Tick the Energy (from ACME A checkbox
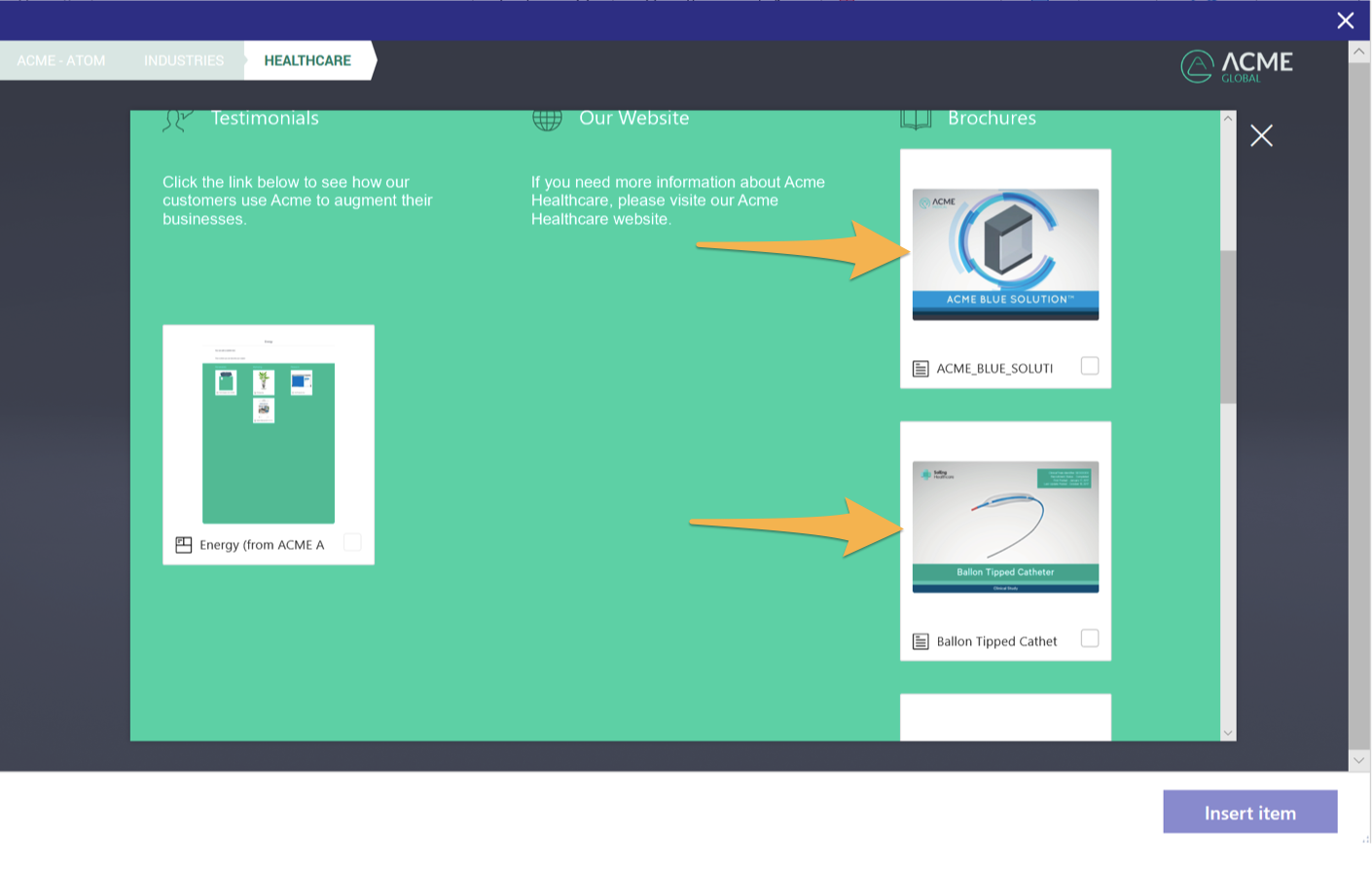This screenshot has width=1372, height=870. click(352, 542)
